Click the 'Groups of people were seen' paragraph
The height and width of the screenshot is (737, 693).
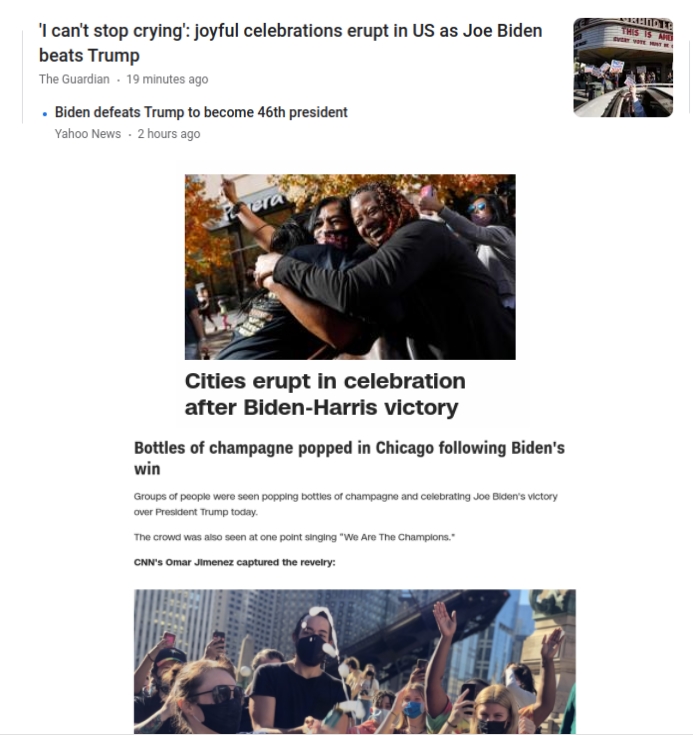click(x=346, y=504)
